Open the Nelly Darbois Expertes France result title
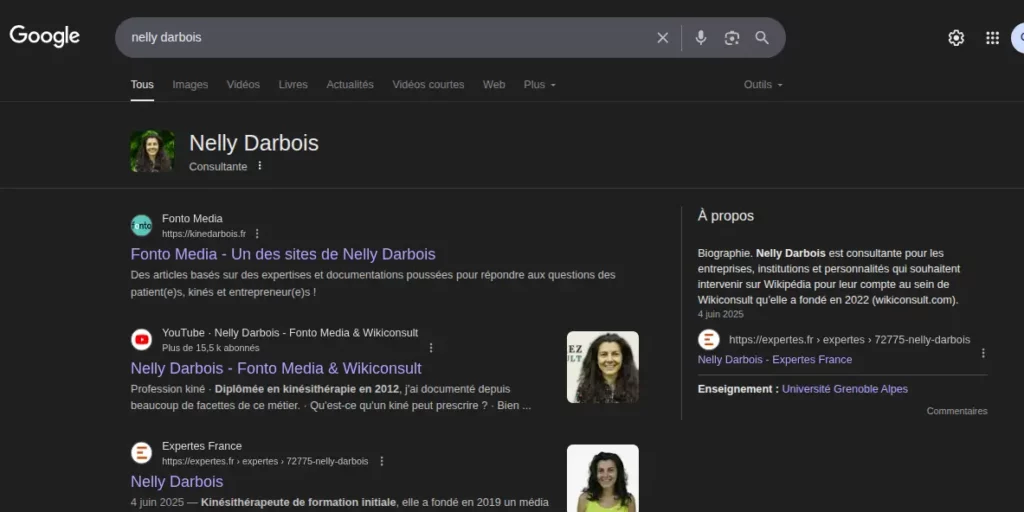Viewport: 1024px width, 512px height. 177,482
